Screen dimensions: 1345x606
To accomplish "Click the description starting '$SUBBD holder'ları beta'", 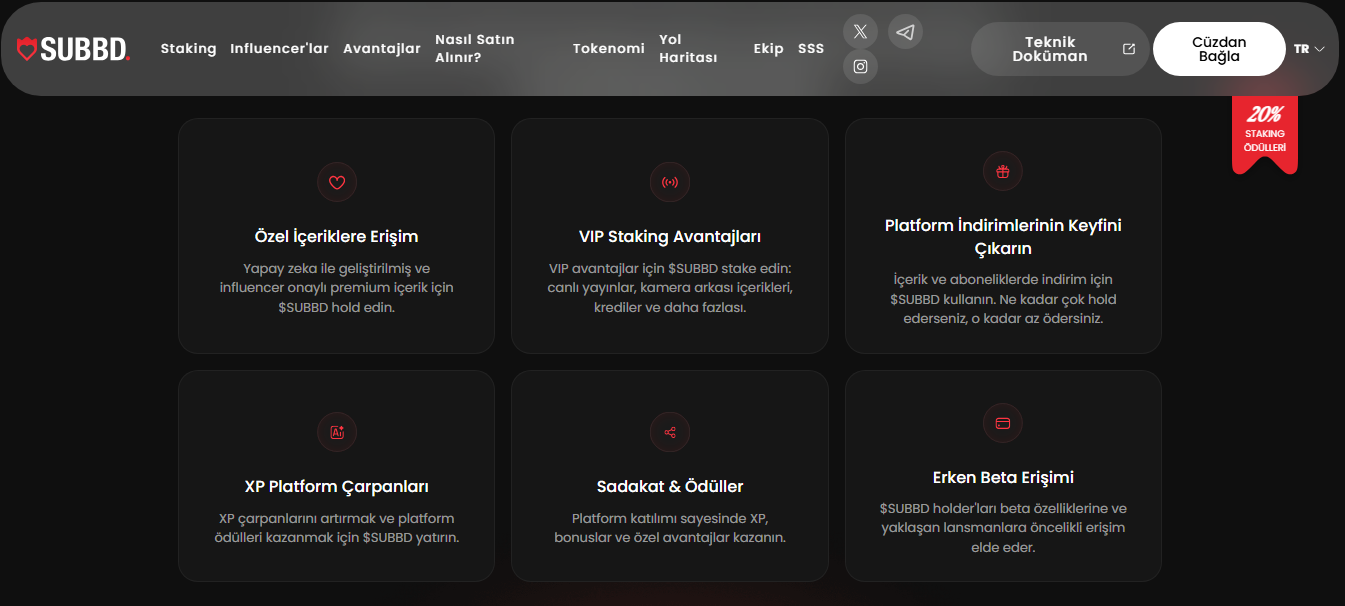I will coord(1003,528).
